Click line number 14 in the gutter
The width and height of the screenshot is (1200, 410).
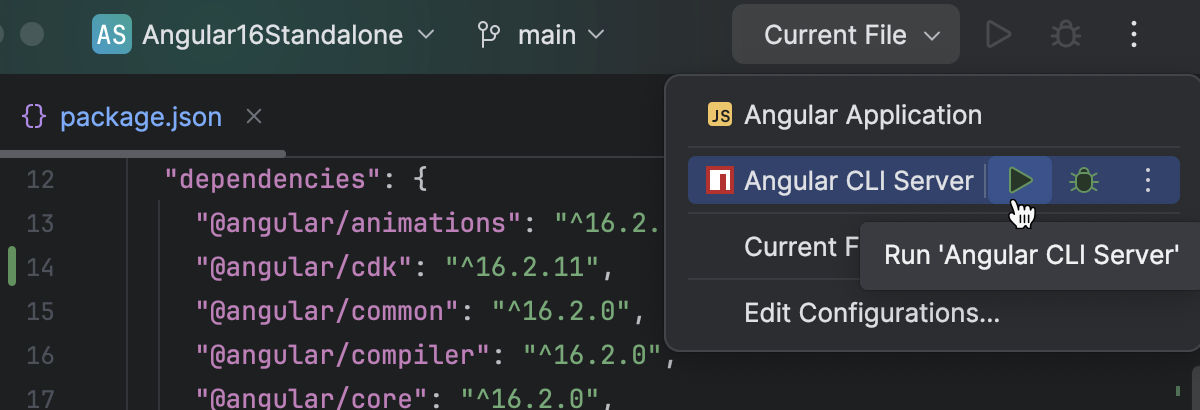(x=40, y=267)
